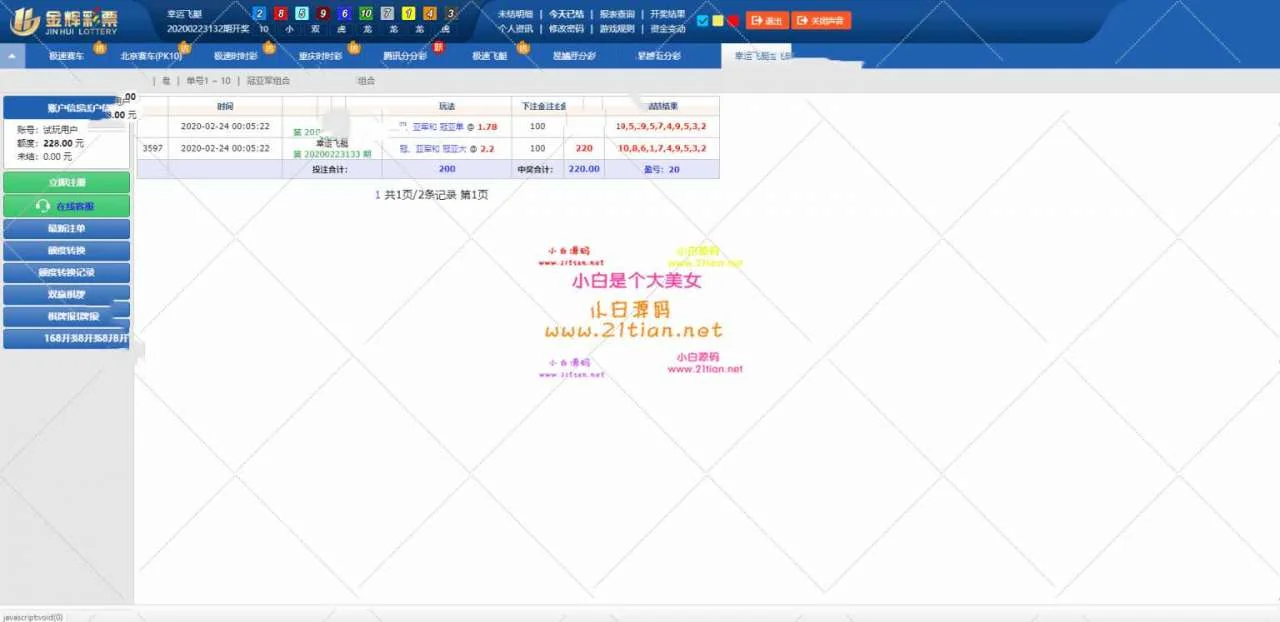1280x622 pixels.
Task: Expand the 账户信息 account panel header
Action: (x=66, y=107)
